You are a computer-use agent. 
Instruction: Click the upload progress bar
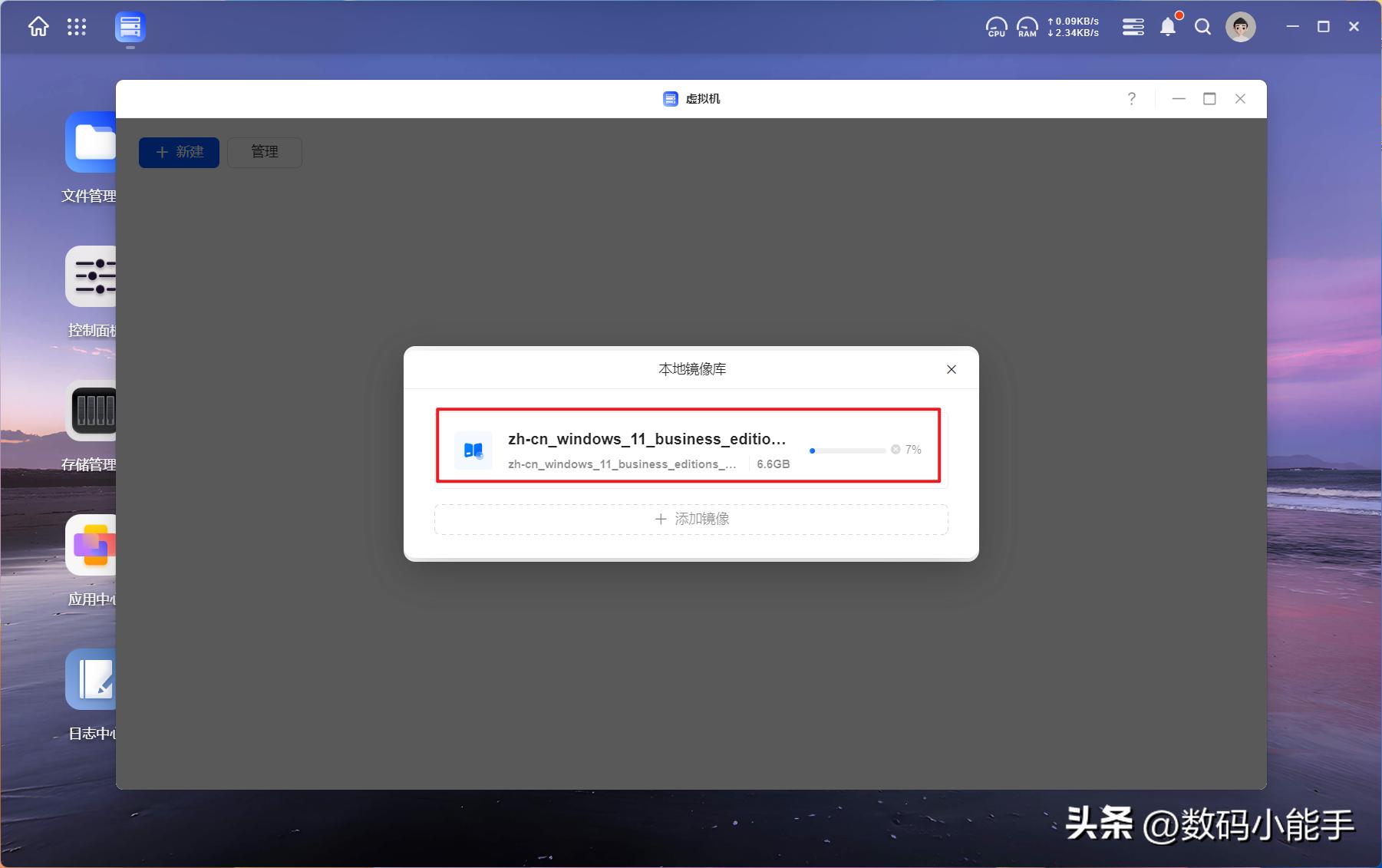coord(847,451)
